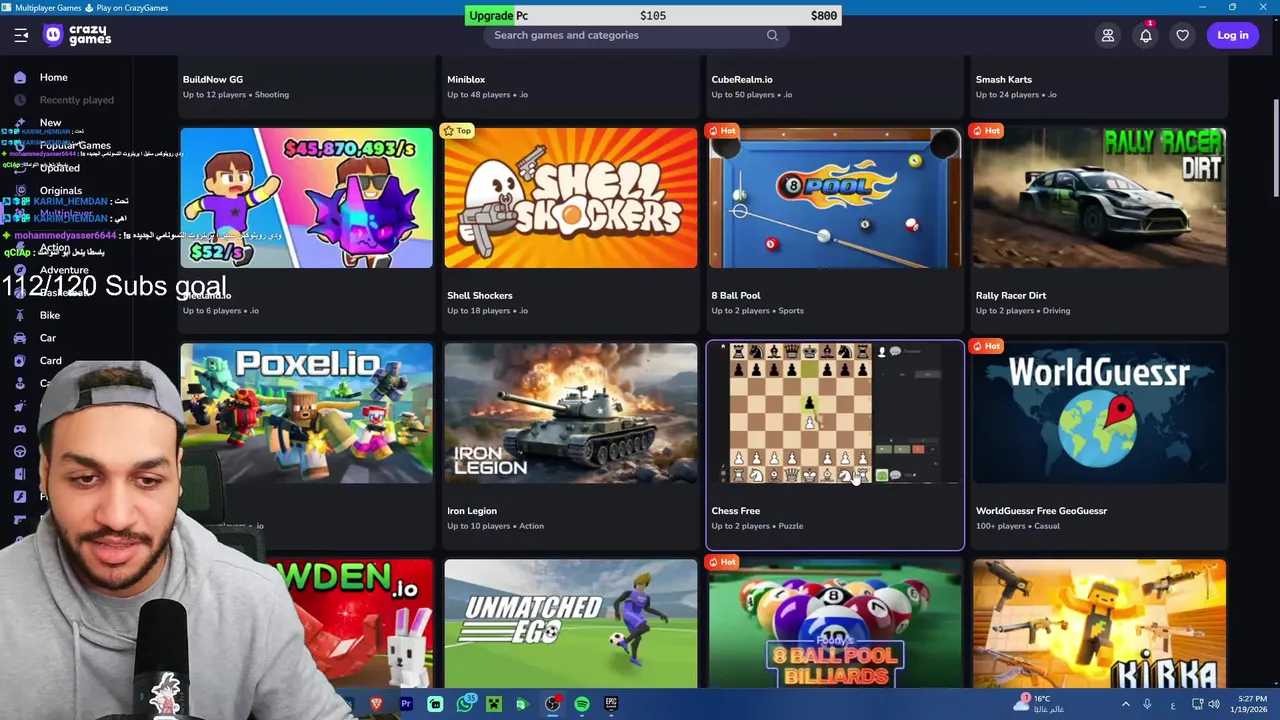1280x720 pixels.
Task: Click Rally Racer Dirt title text
Action: point(1011,295)
